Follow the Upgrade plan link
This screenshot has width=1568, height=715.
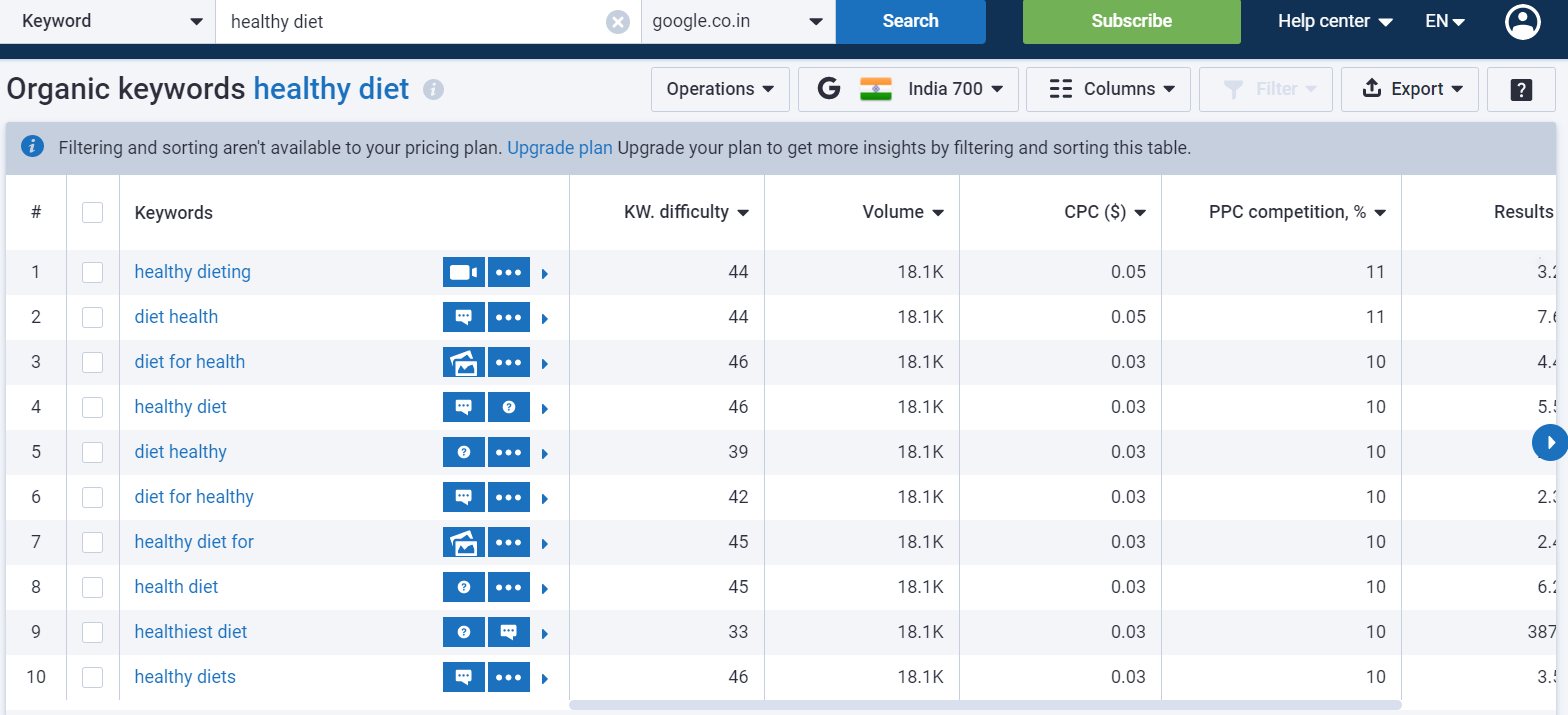tap(559, 148)
